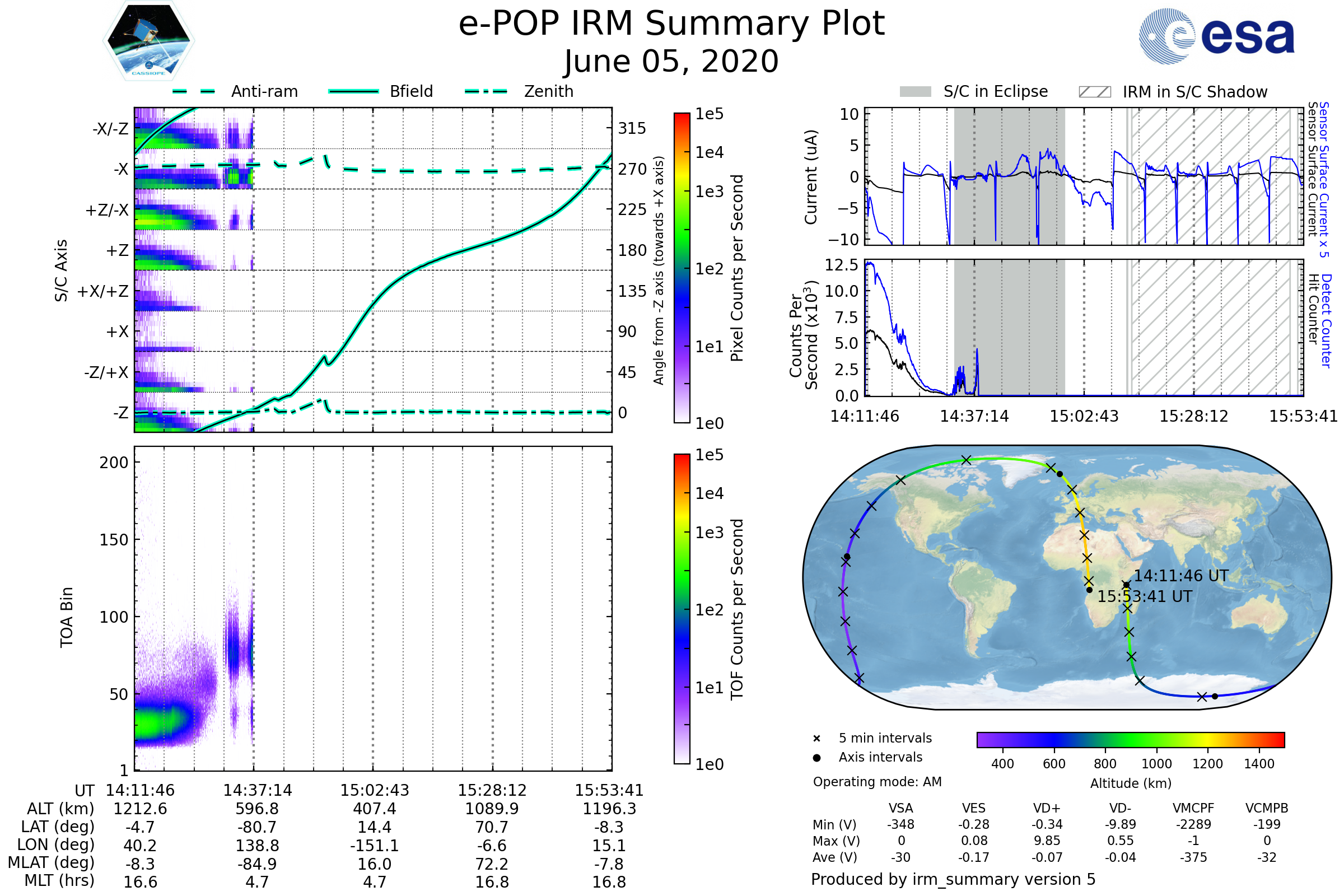Click the VSA voltage column header
This screenshot has width=1344, height=896.
[900, 808]
